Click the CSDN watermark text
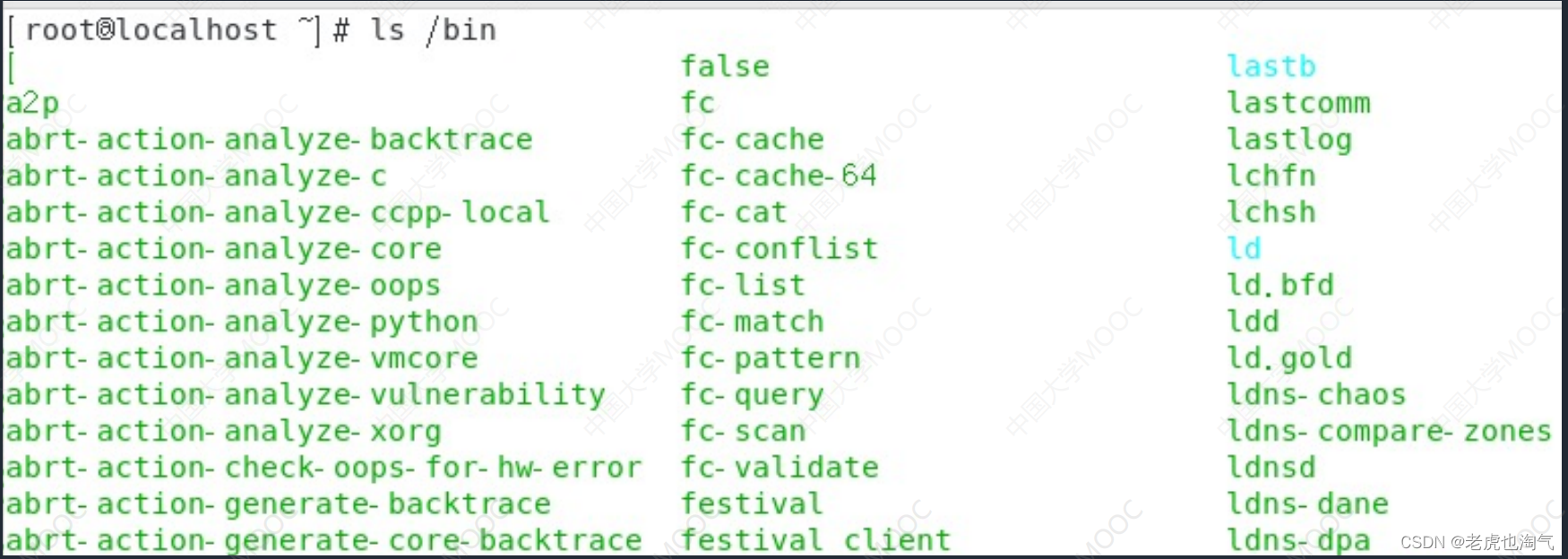The height and width of the screenshot is (559, 1568). (x=1477, y=542)
